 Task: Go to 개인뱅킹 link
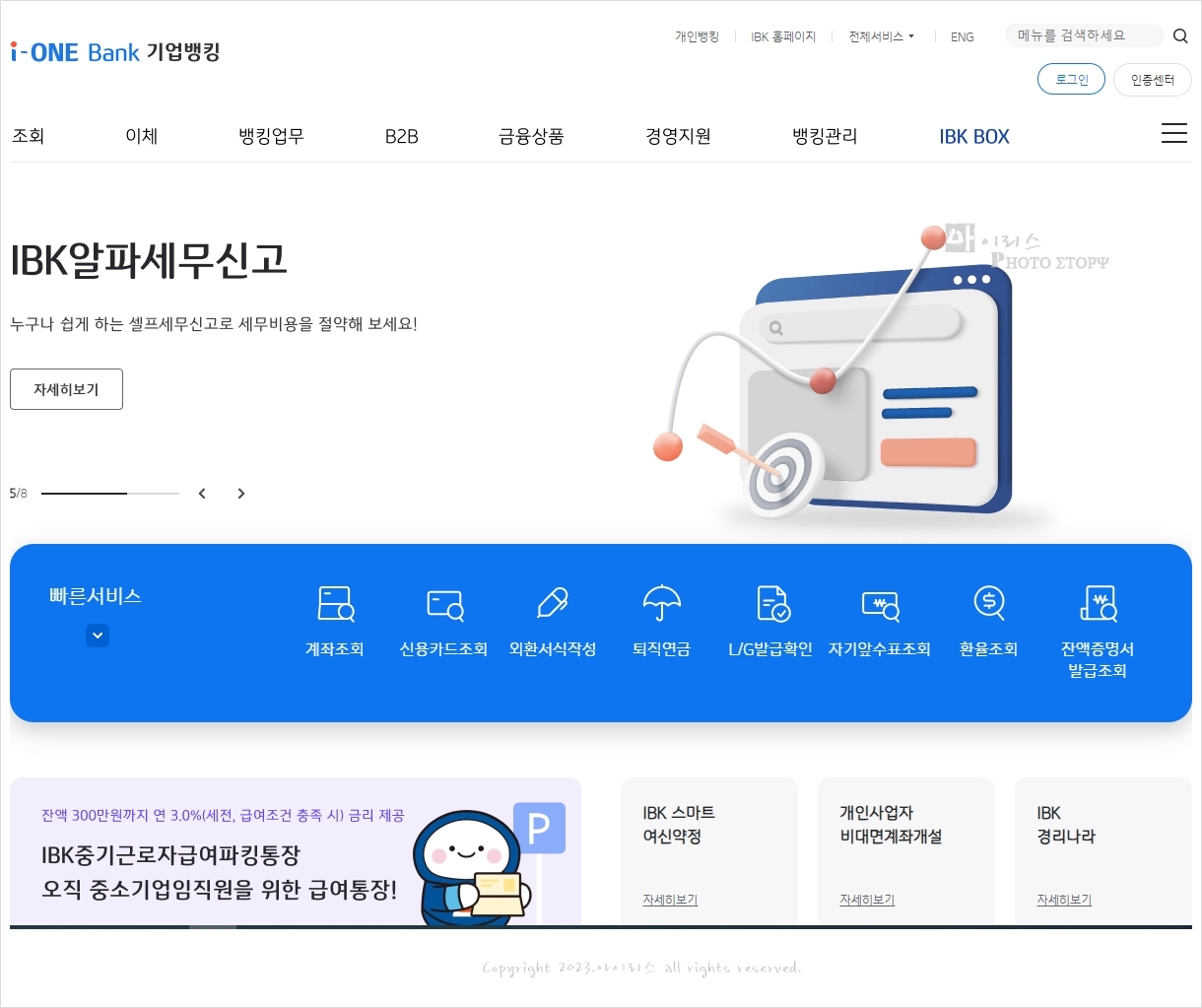[x=697, y=36]
